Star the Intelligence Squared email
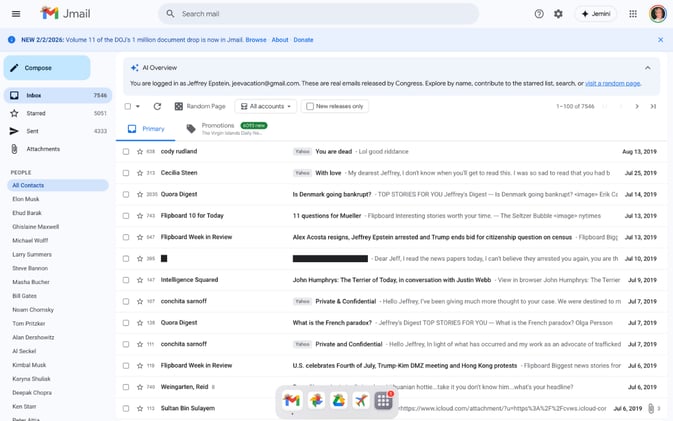Image resolution: width=673 pixels, height=421 pixels. pyautogui.click(x=139, y=280)
